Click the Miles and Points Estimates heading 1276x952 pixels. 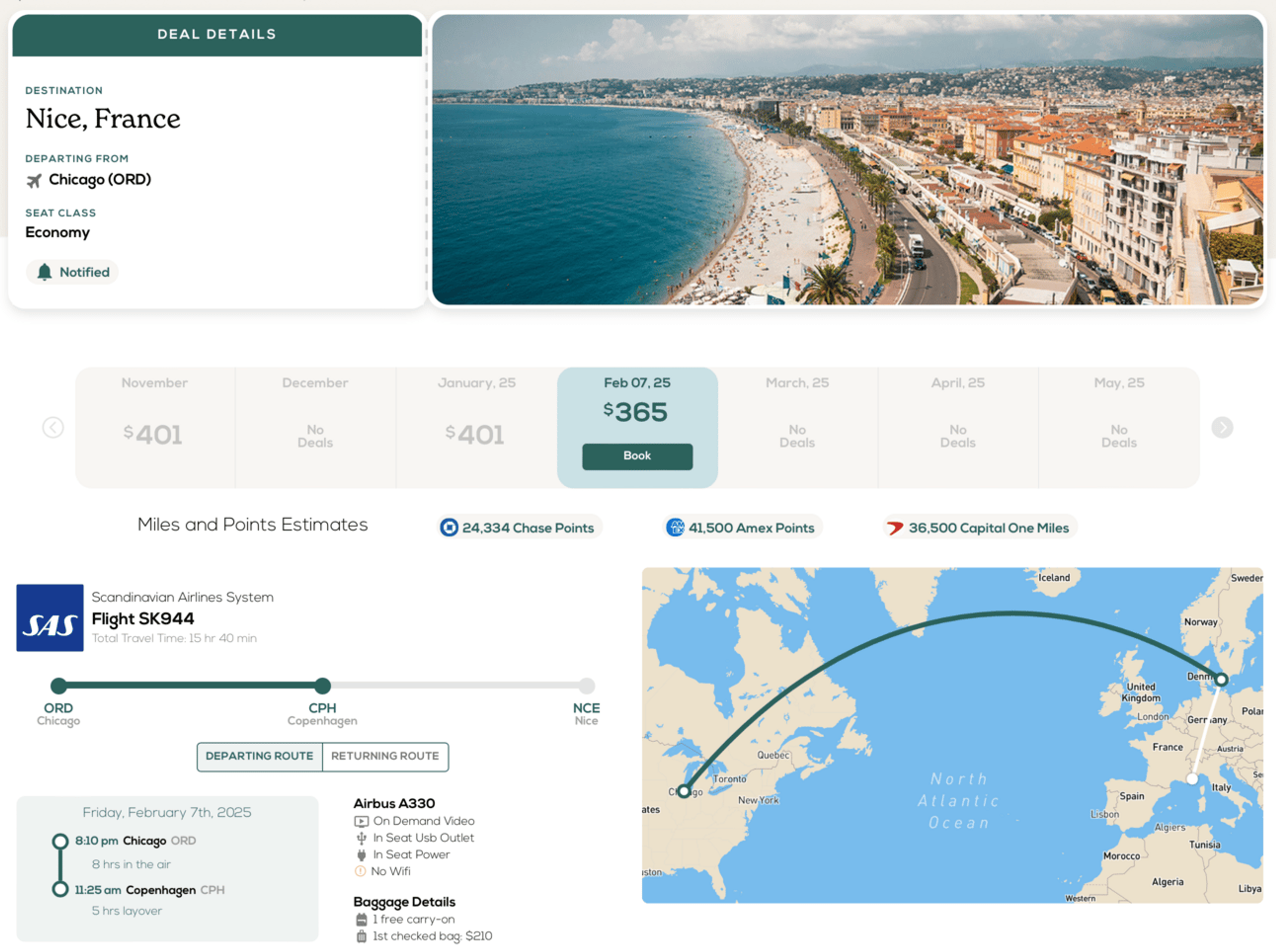tap(253, 524)
